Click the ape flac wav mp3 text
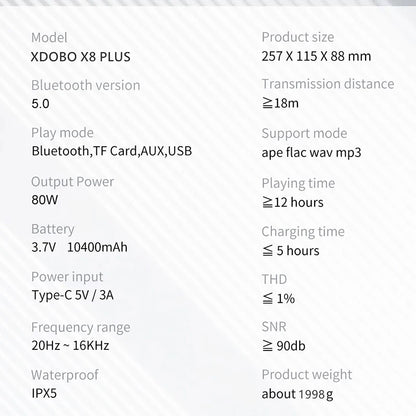Screen dimensions: 416x416 [x=311, y=153]
